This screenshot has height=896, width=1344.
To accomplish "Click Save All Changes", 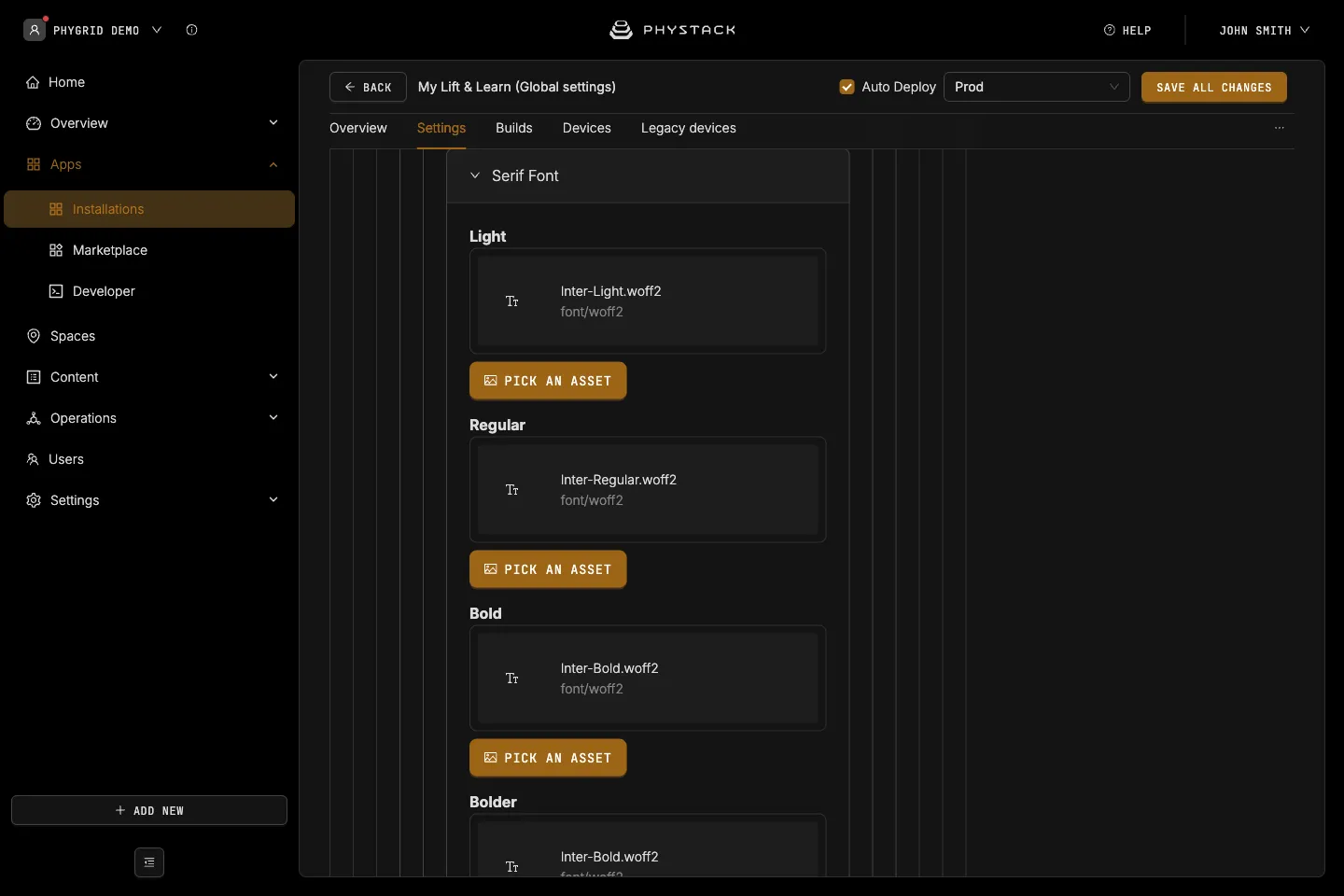I will [1214, 87].
